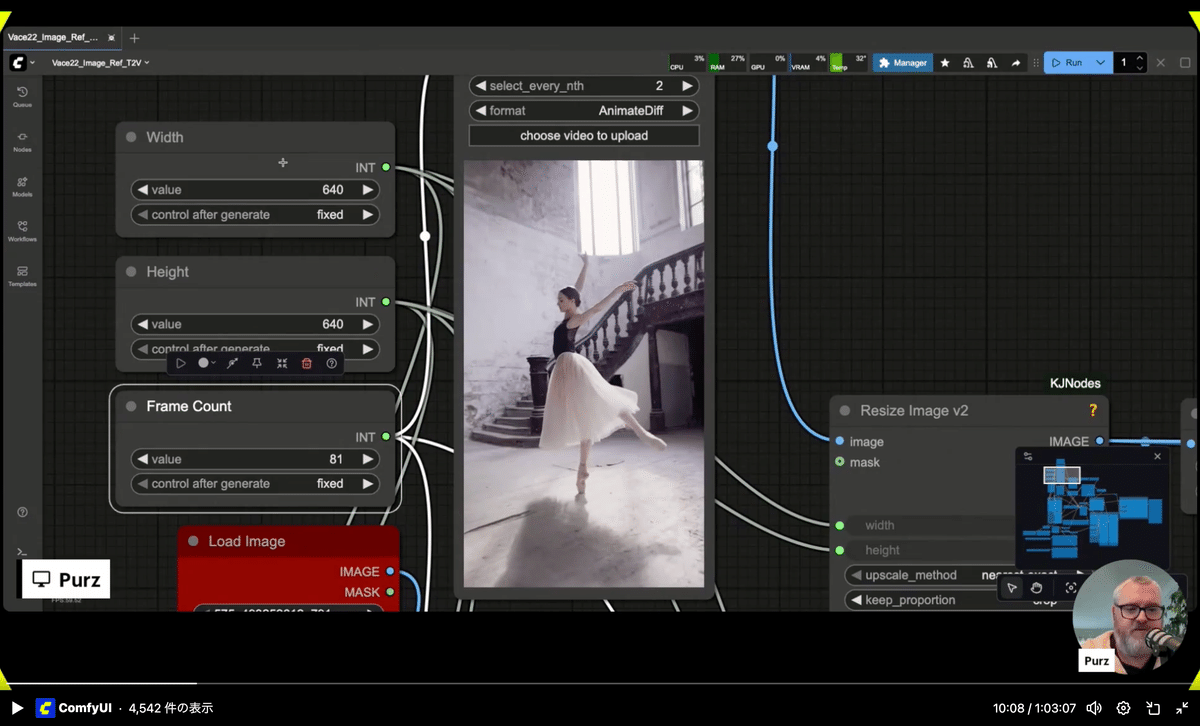Click choose video to upload button
Image resolution: width=1200 pixels, height=726 pixels.
click(584, 136)
